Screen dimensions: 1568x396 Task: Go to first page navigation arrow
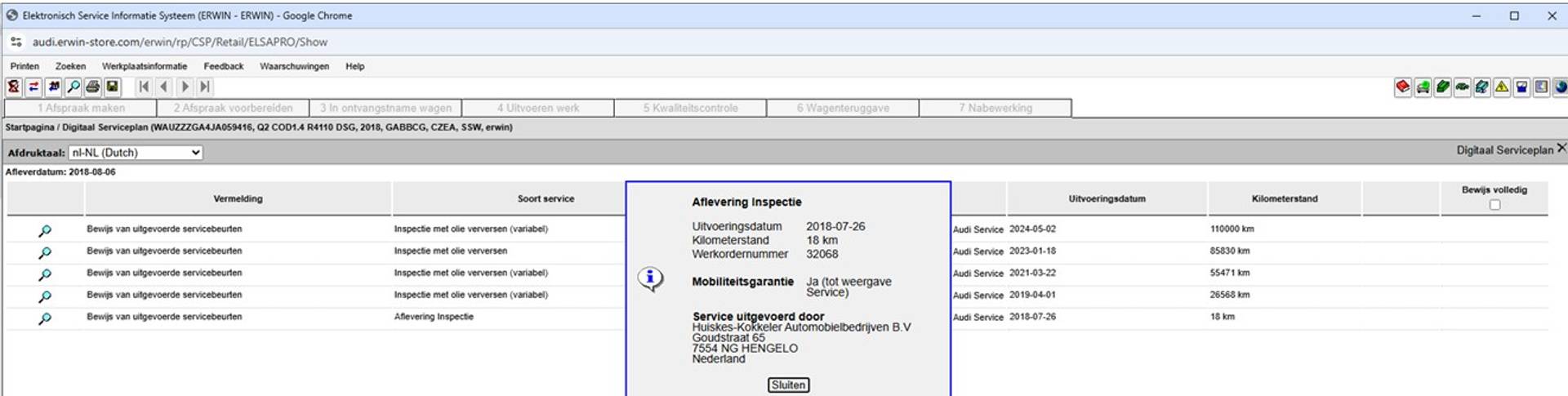click(145, 87)
